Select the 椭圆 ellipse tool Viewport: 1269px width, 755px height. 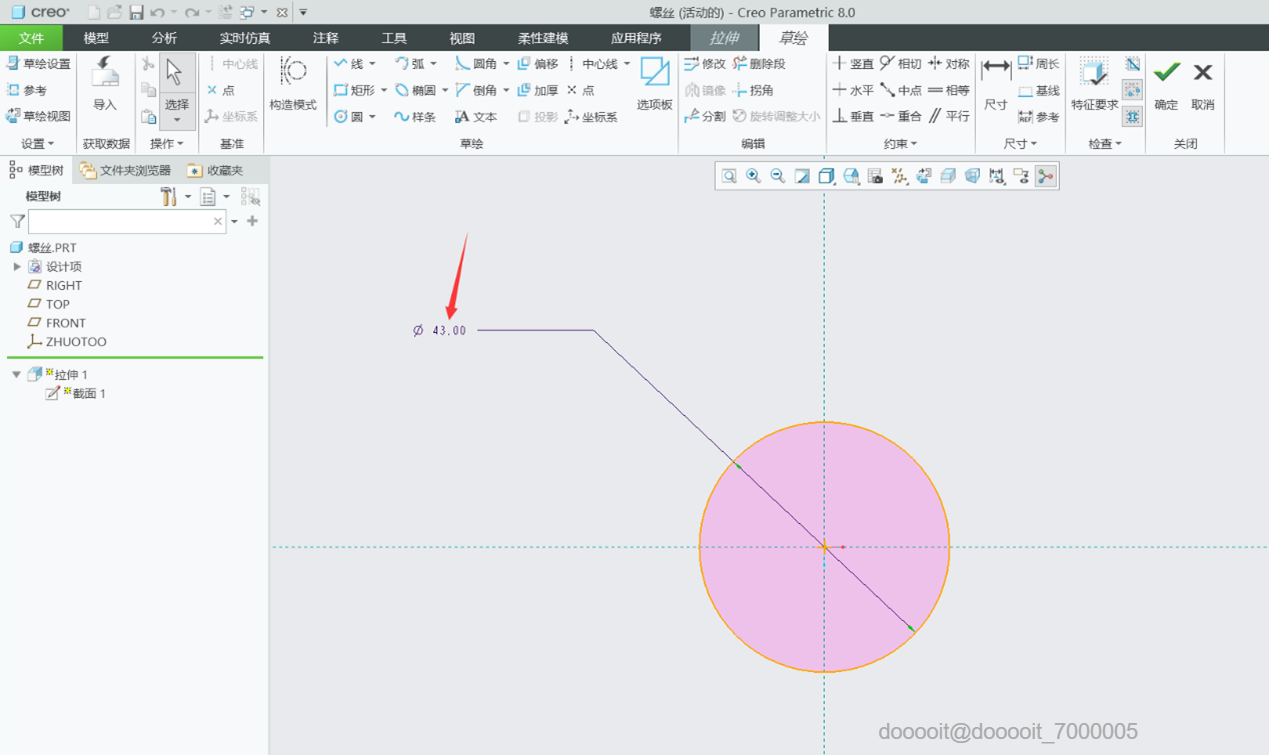415,90
